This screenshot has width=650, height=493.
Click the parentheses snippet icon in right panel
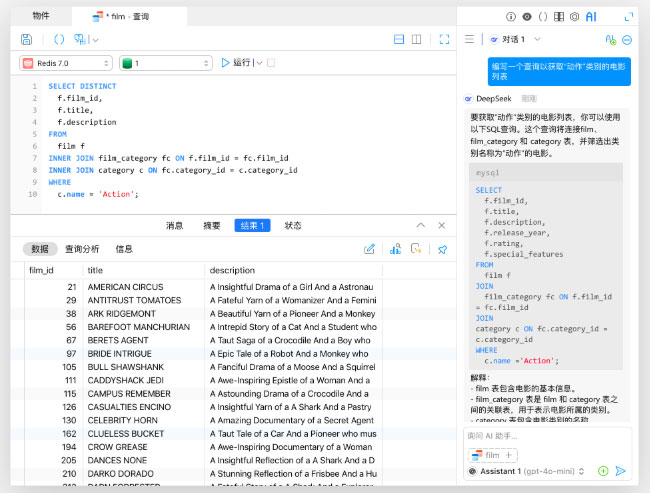[x=543, y=17]
